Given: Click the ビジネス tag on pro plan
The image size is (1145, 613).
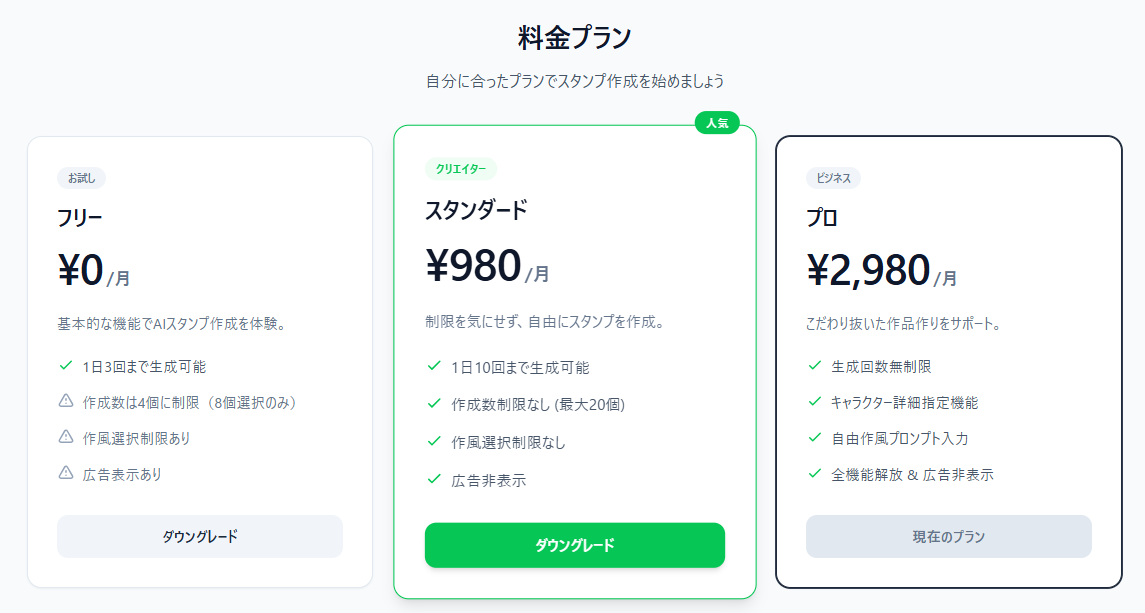Looking at the screenshot, I should [833, 178].
